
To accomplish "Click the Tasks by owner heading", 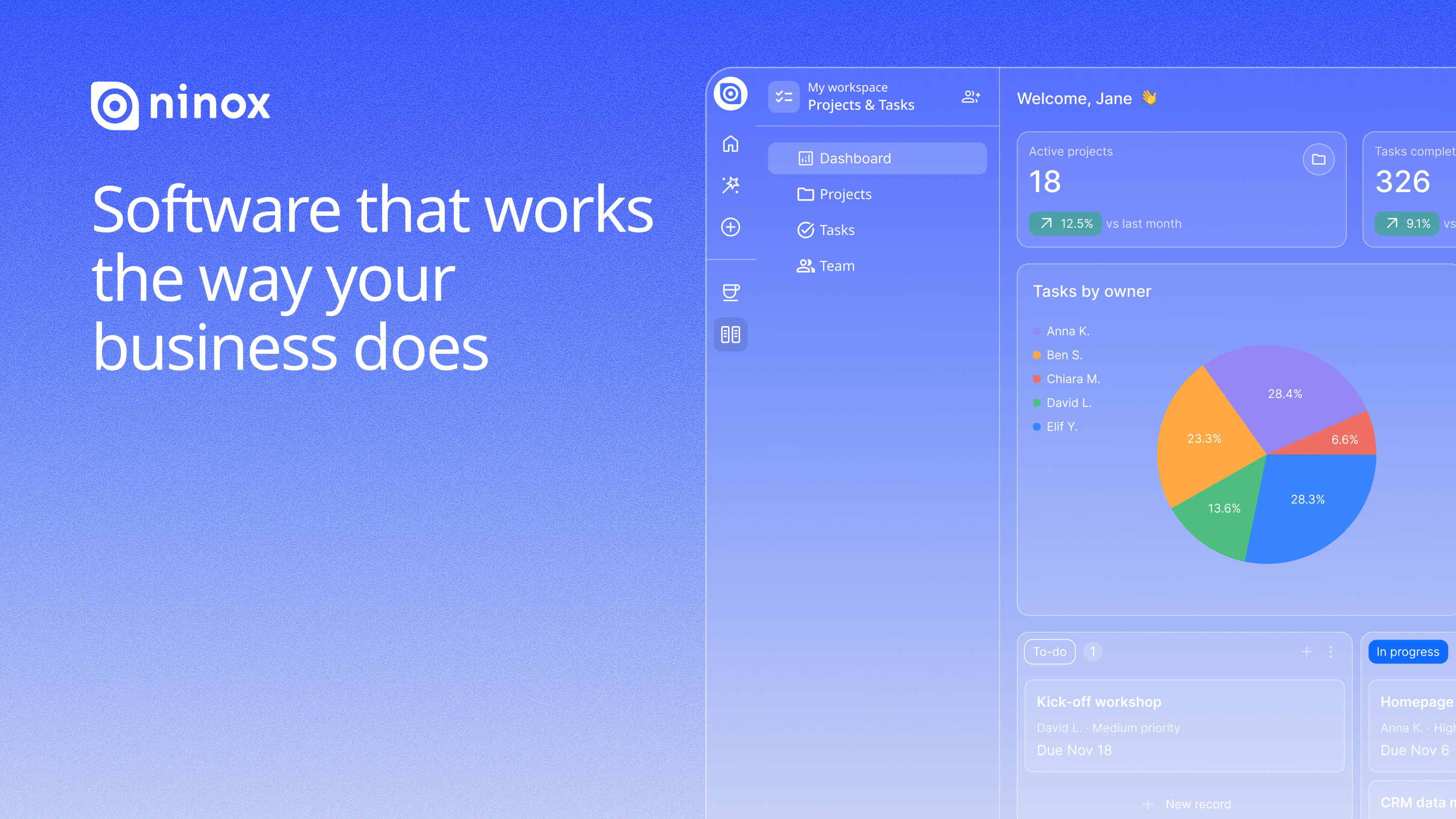I will 1092,291.
